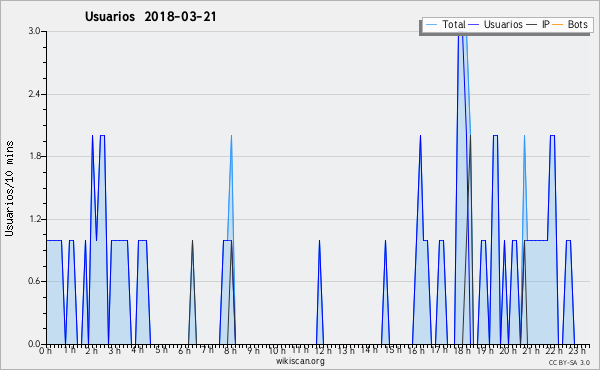Click the '3 h' x-axis label
The height and width of the screenshot is (370, 600).
click(x=114, y=350)
